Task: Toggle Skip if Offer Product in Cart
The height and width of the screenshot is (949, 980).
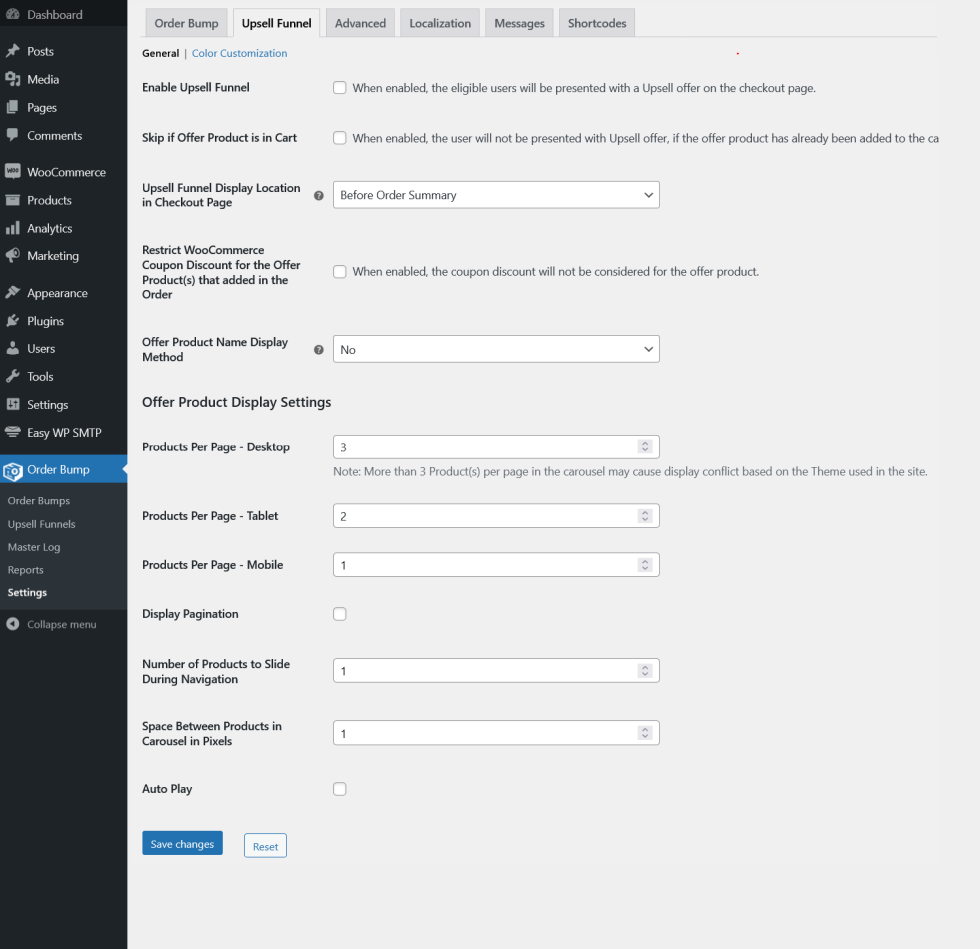Action: [x=340, y=138]
